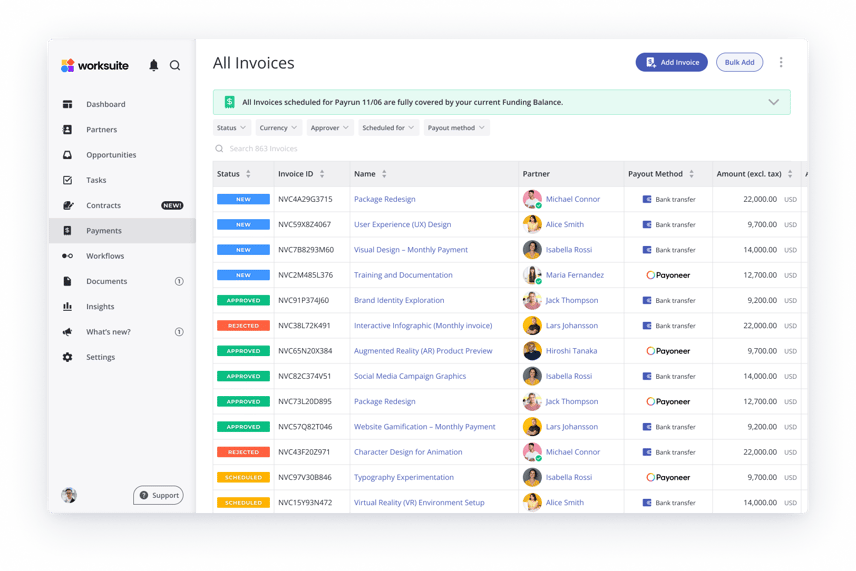Click the Bulk Add button
This screenshot has height=571, width=856.
pyautogui.click(x=739, y=62)
